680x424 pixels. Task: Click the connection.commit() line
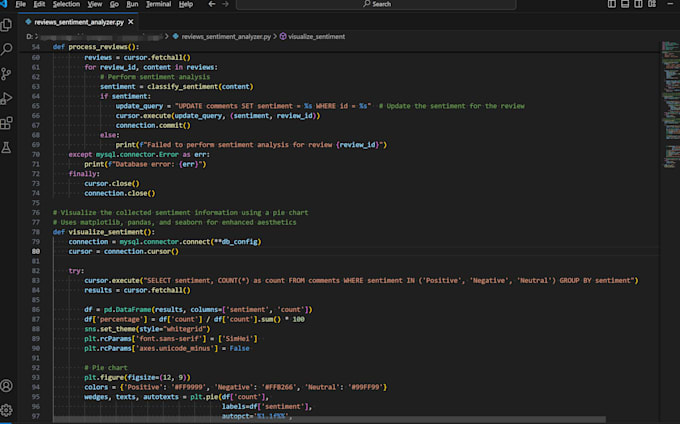point(153,125)
